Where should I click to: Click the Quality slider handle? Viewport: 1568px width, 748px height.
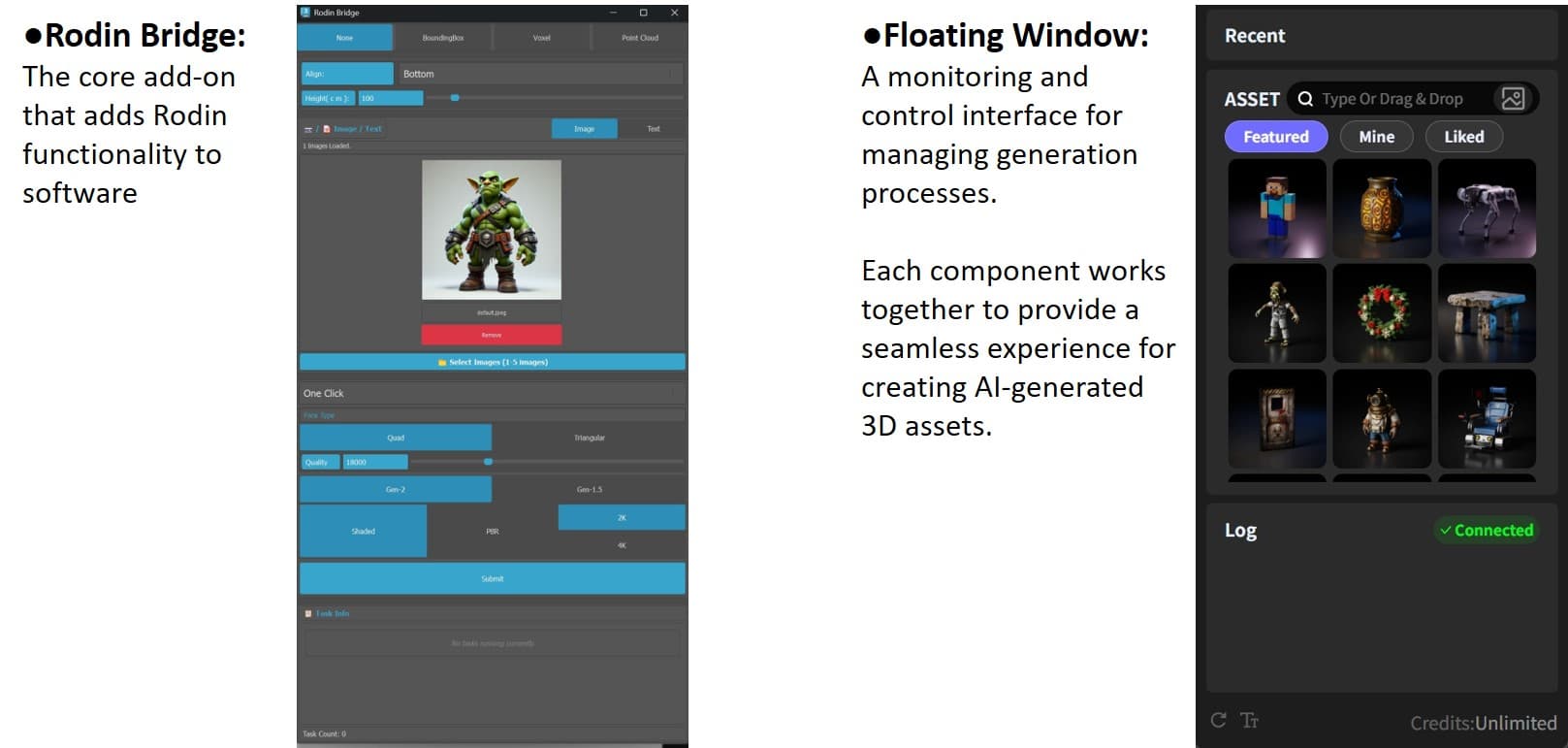[x=488, y=462]
